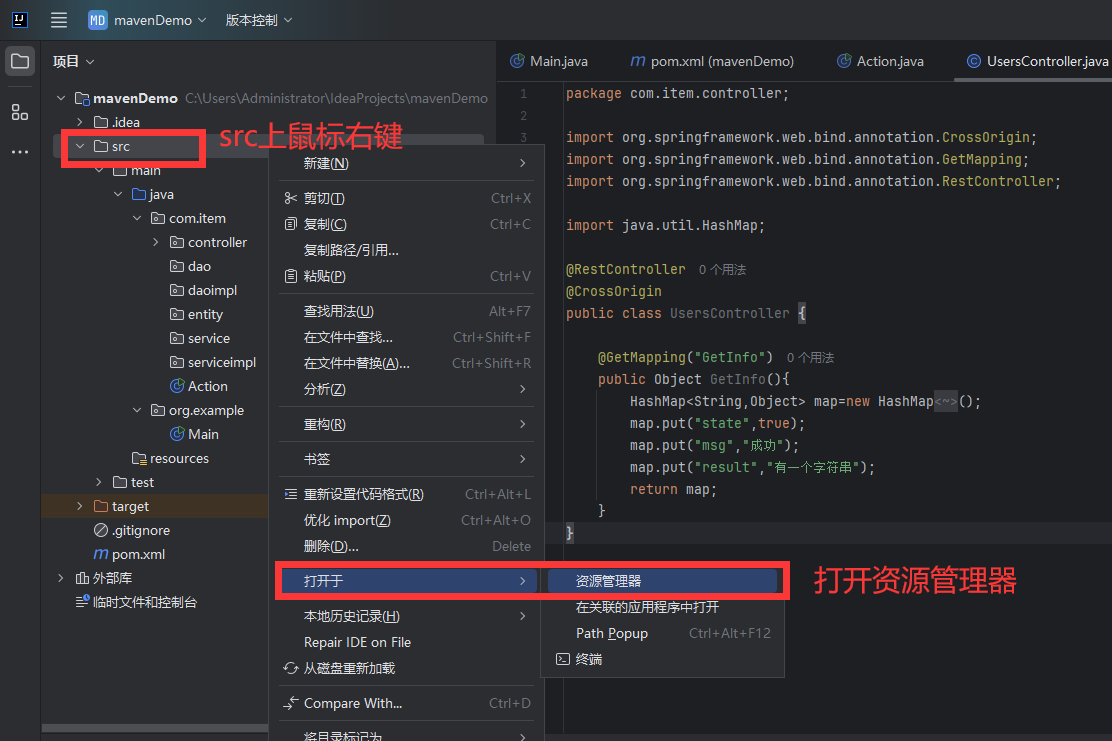Screen dimensions: 1112x741
Task: Click the IntelliJ IDEA logo icon
Action: [19, 19]
